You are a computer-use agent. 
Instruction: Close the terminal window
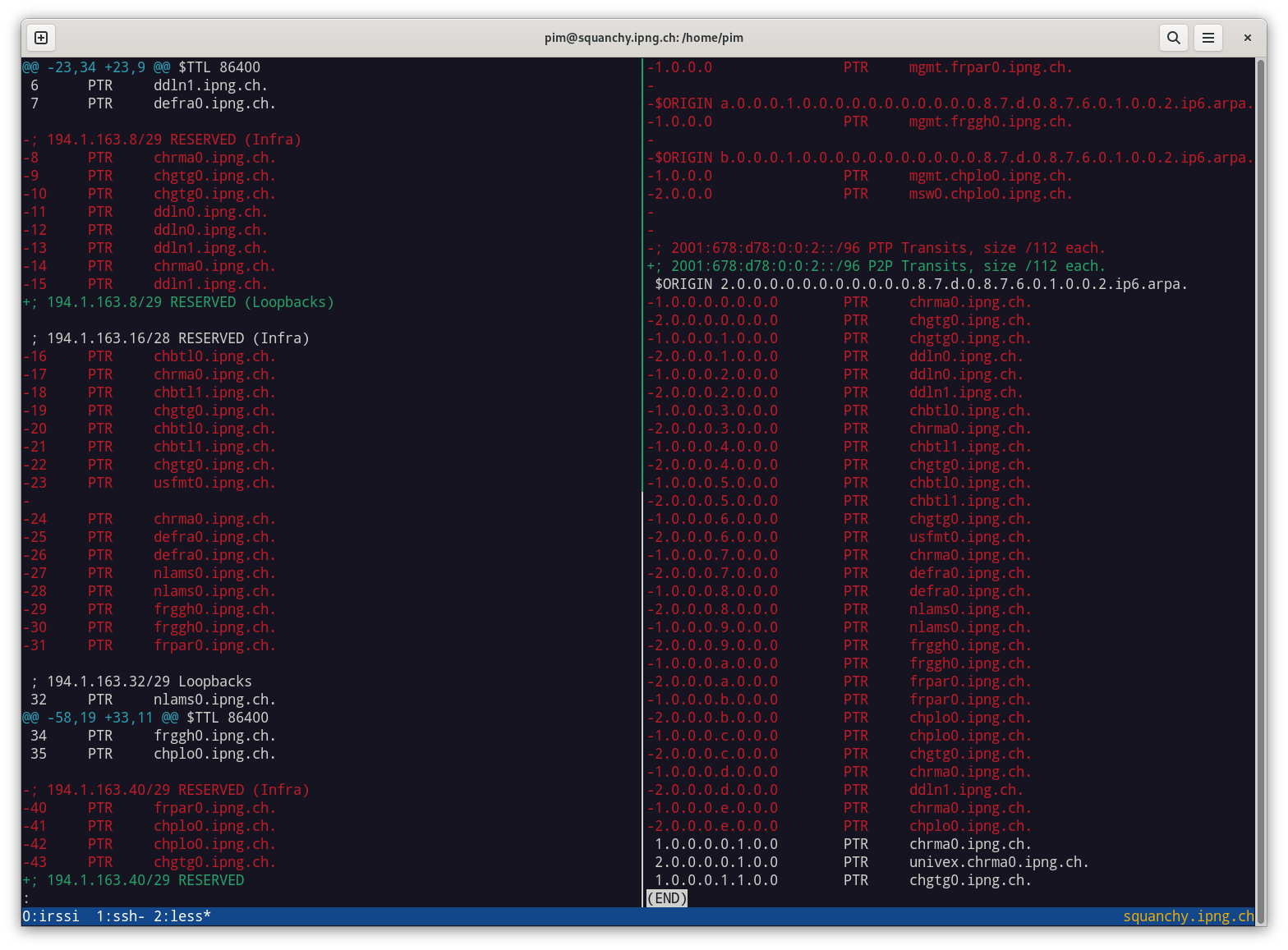(x=1247, y=38)
